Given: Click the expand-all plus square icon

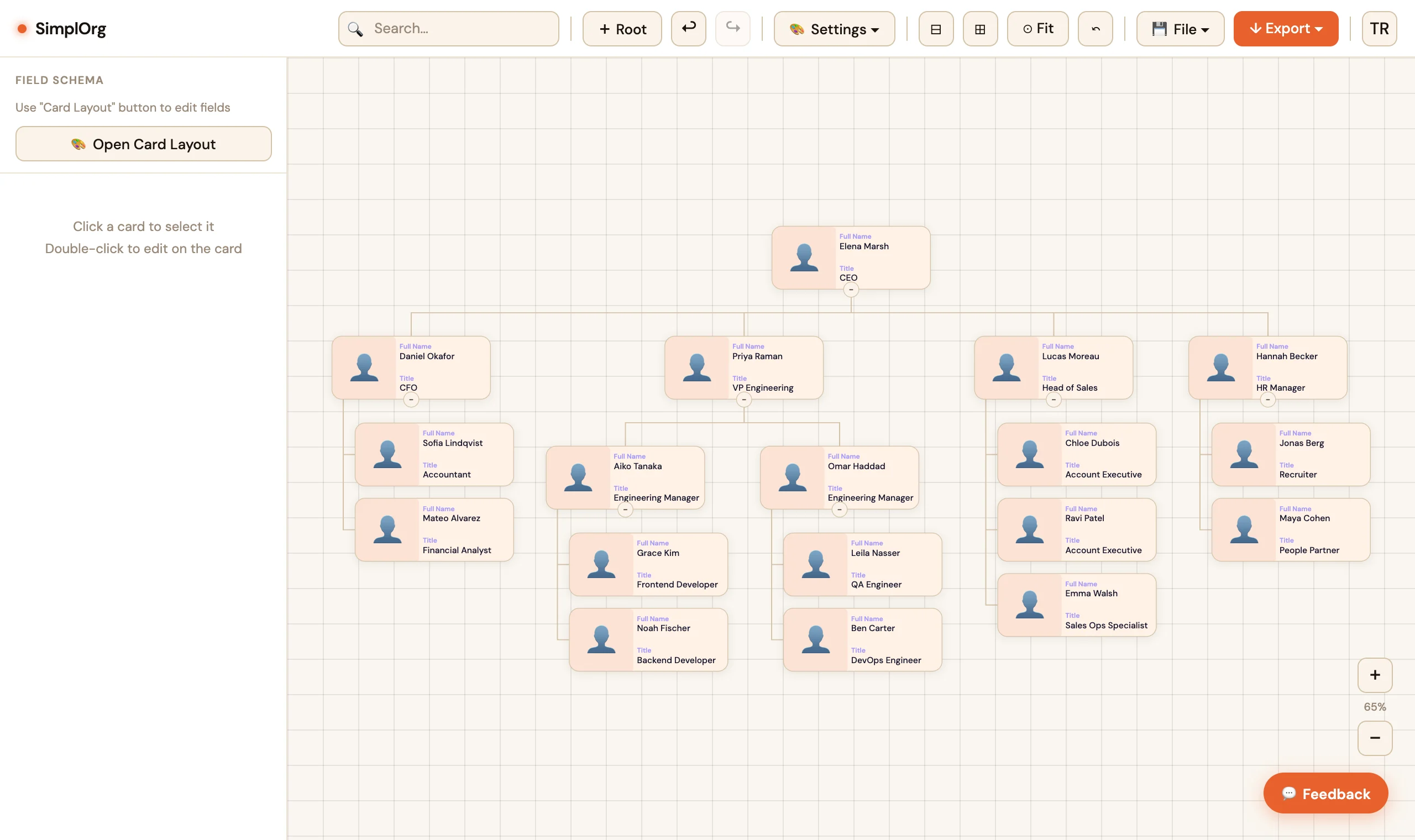Looking at the screenshot, I should tap(980, 28).
